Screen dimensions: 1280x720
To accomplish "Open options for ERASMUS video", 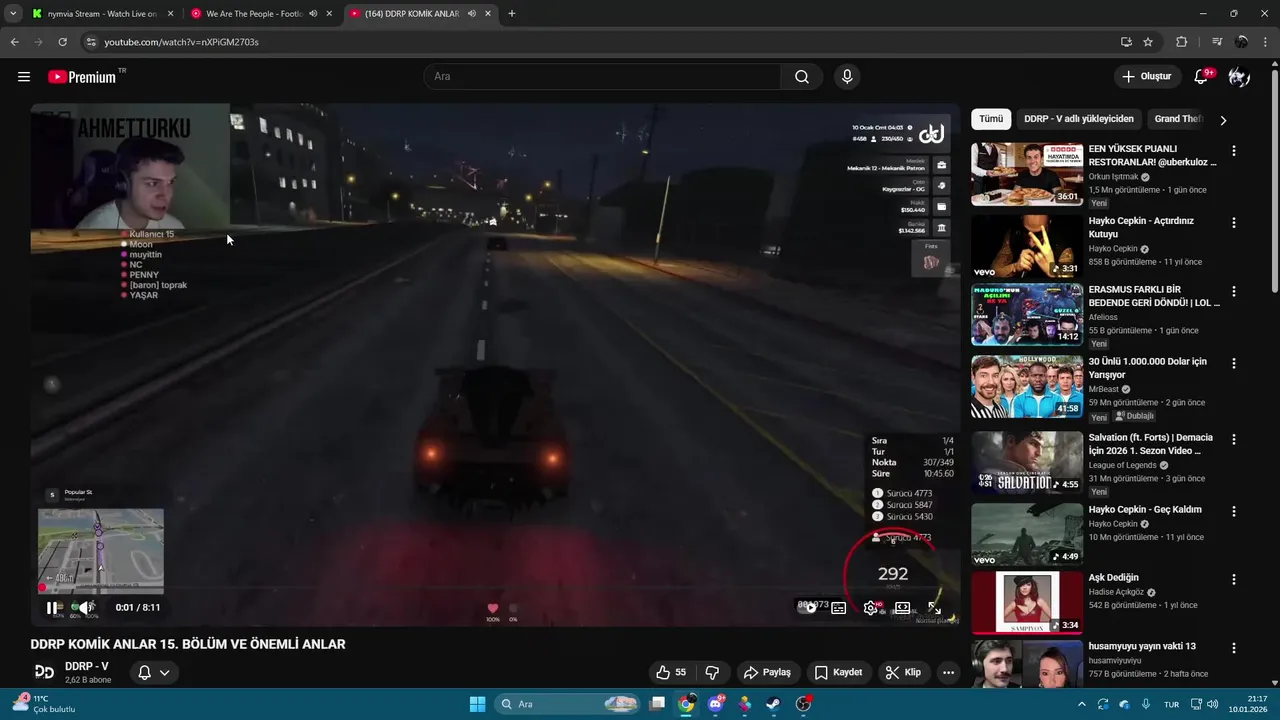I will pos(1234,292).
